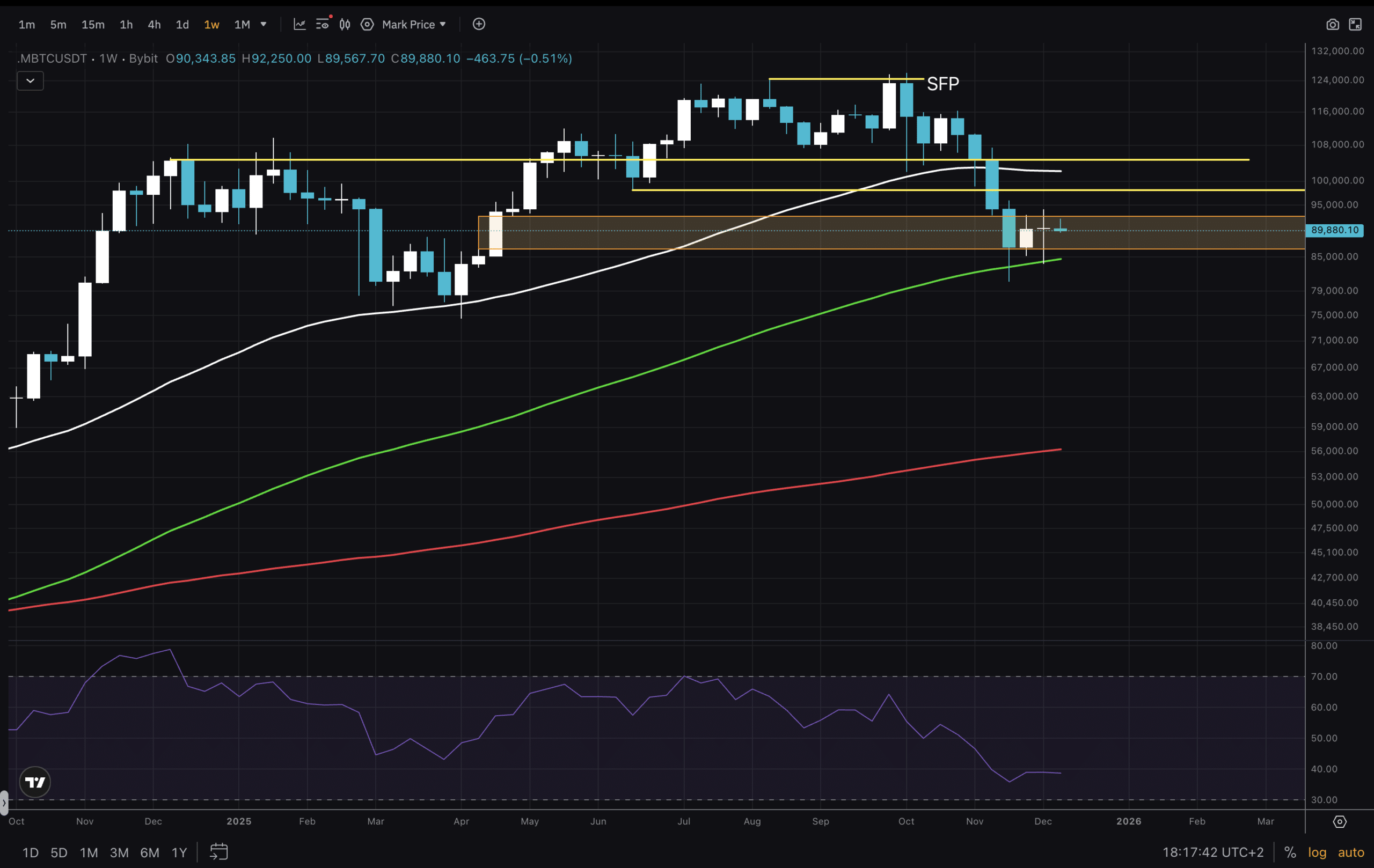Click the hexagon price source icon

click(x=368, y=24)
